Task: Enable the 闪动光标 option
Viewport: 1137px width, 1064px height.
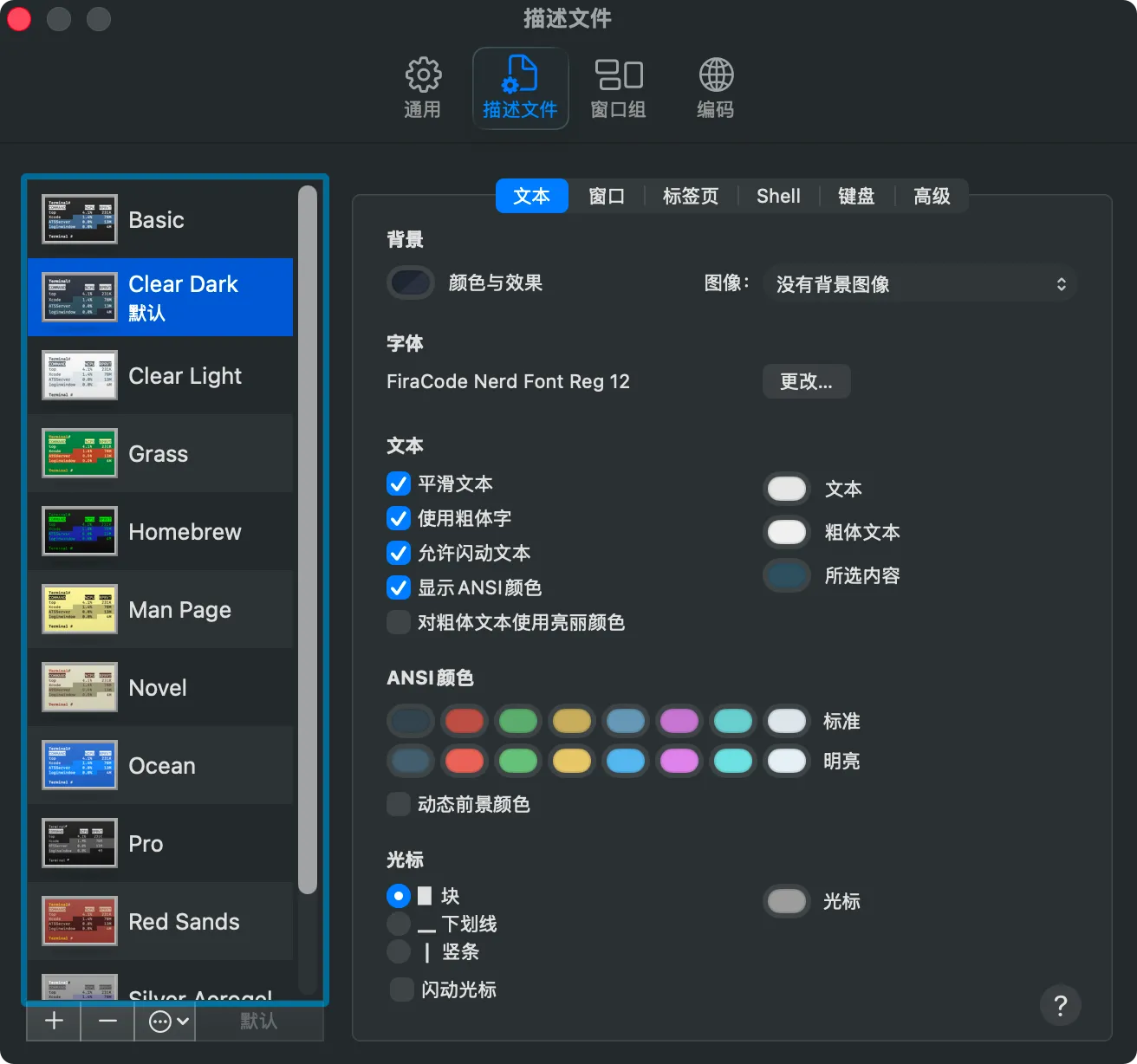Action: point(400,989)
